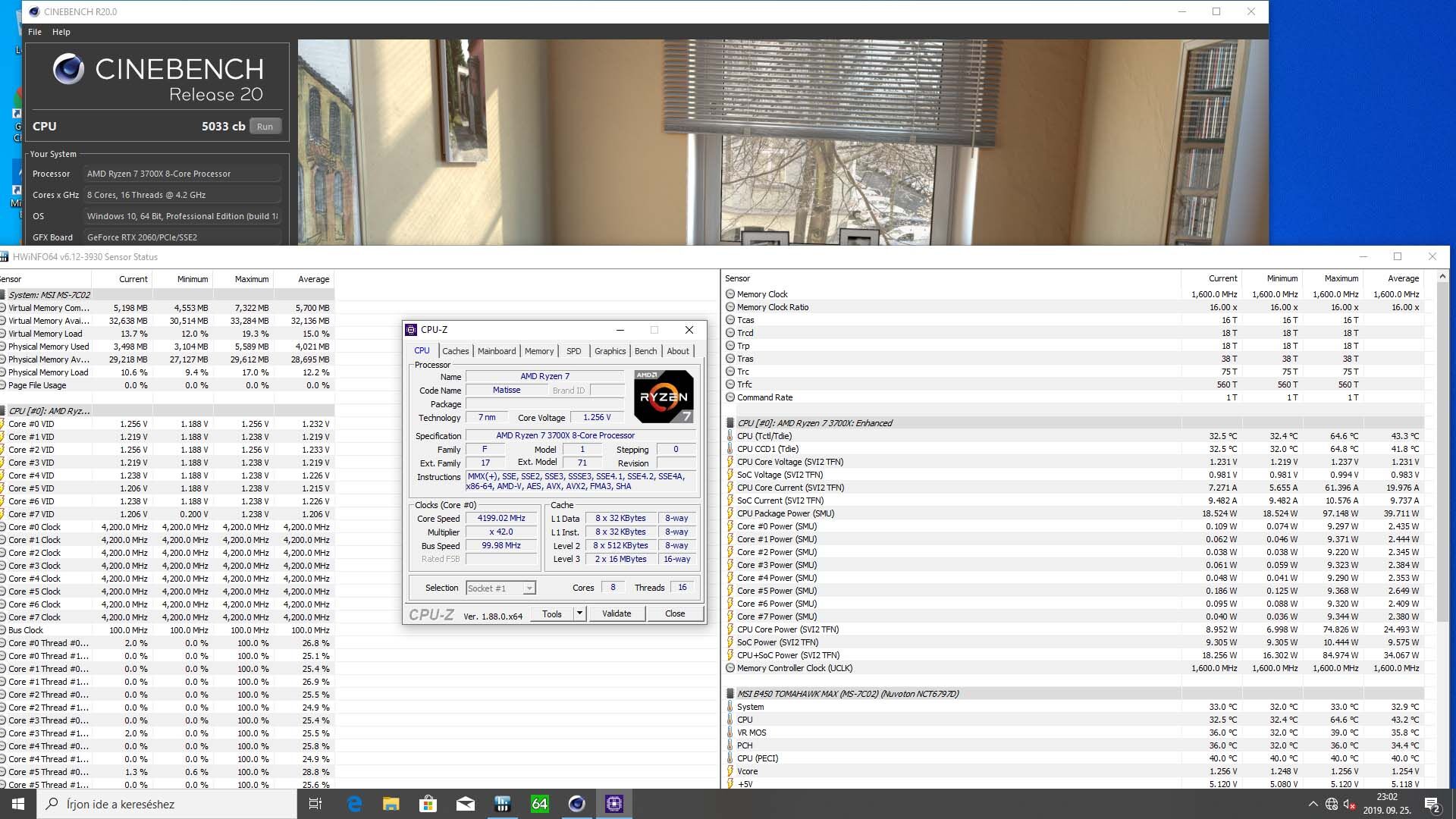Click the Vcore voltage sensor icon
Image resolution: width=1456 pixels, height=819 pixels.
(730, 771)
